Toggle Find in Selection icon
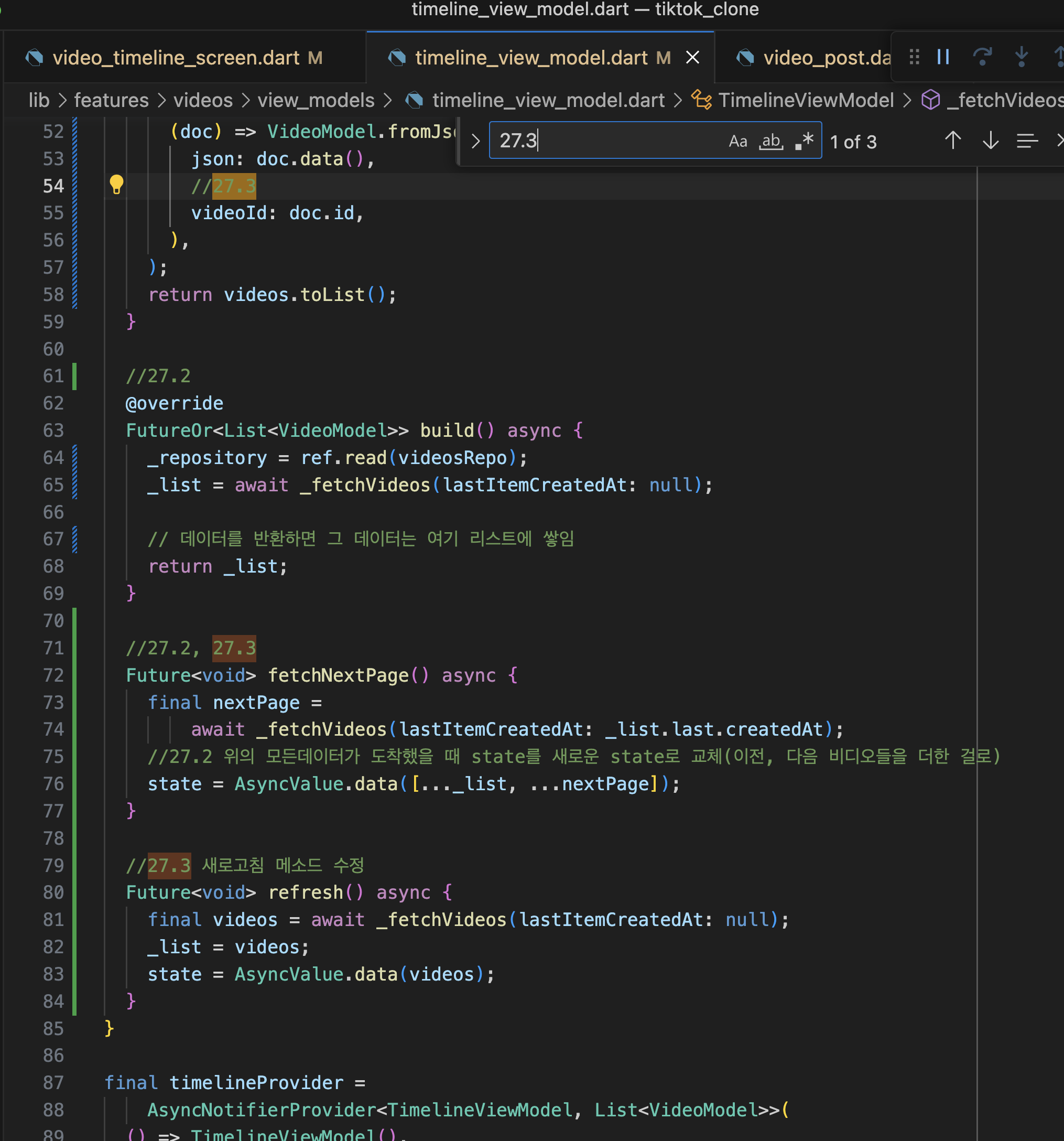The height and width of the screenshot is (1141, 1064). (x=1027, y=141)
